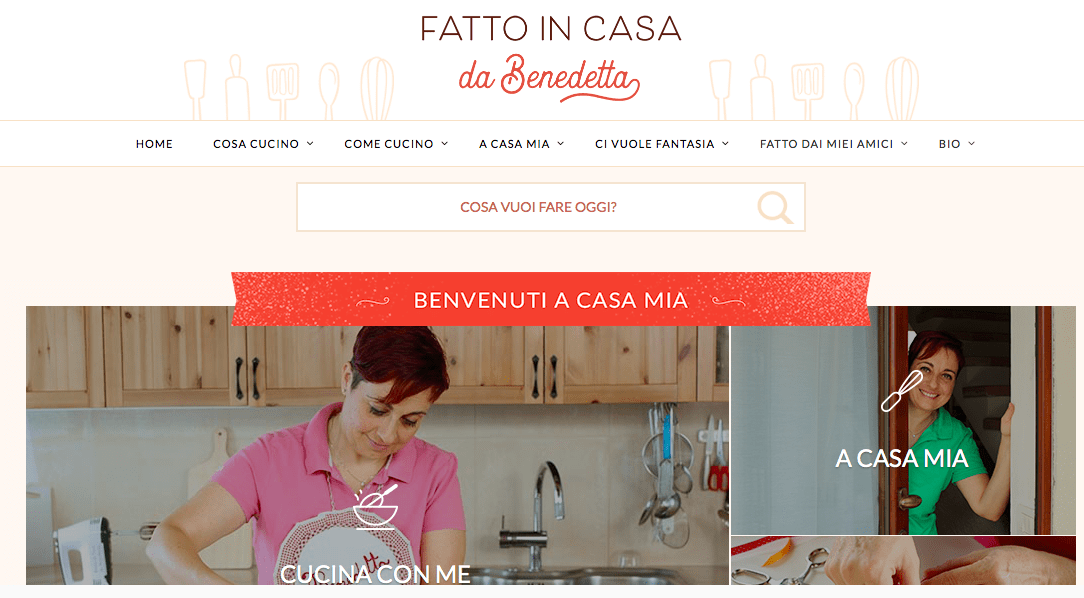Screen dimensions: 1084x598
Task: Open the Fatto dai Miei Amici menu
Action: 826,144
